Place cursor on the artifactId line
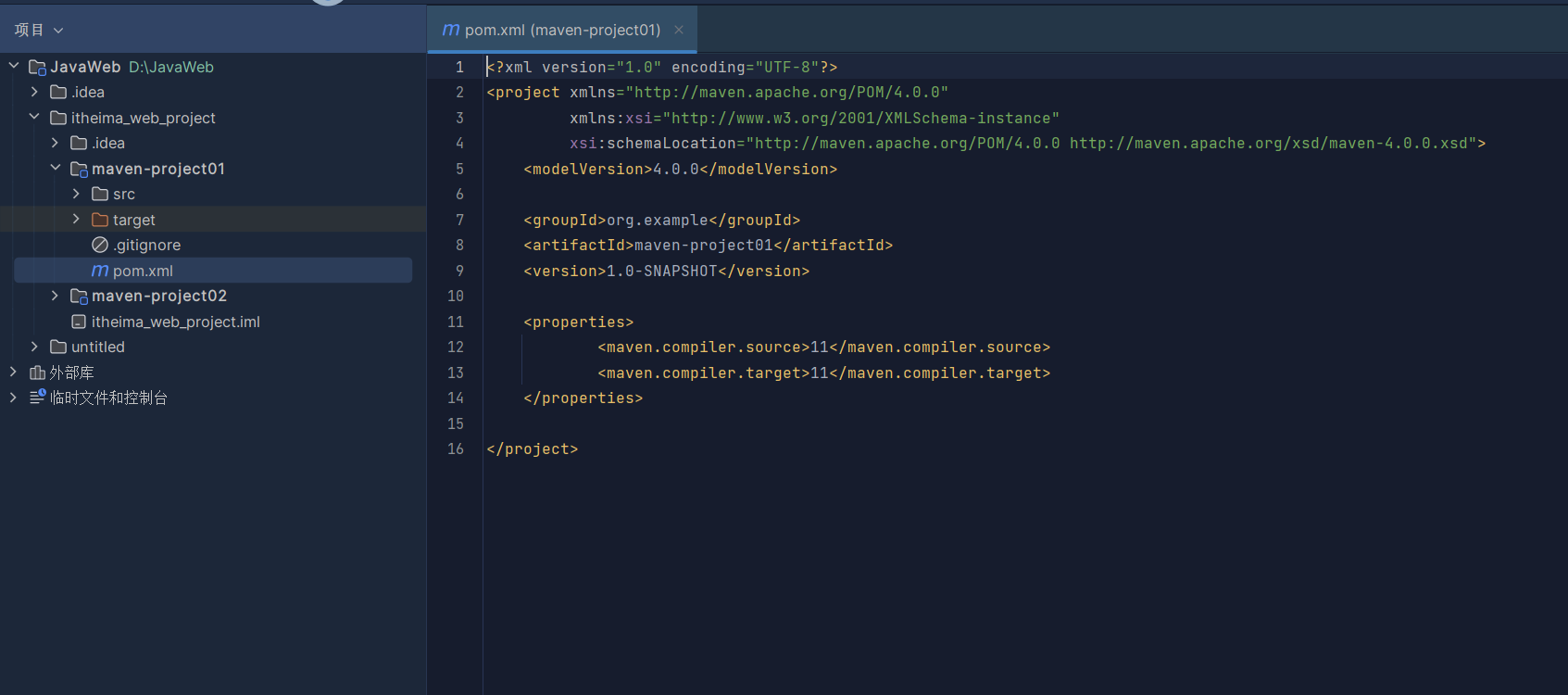This screenshot has width=1568, height=695. pyautogui.click(x=709, y=245)
